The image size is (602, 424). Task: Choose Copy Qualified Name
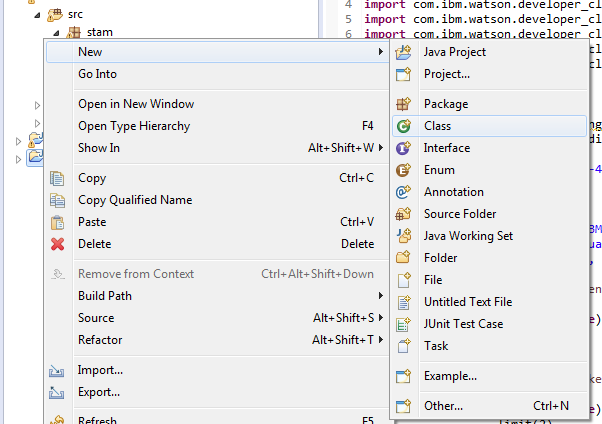click(x=135, y=200)
